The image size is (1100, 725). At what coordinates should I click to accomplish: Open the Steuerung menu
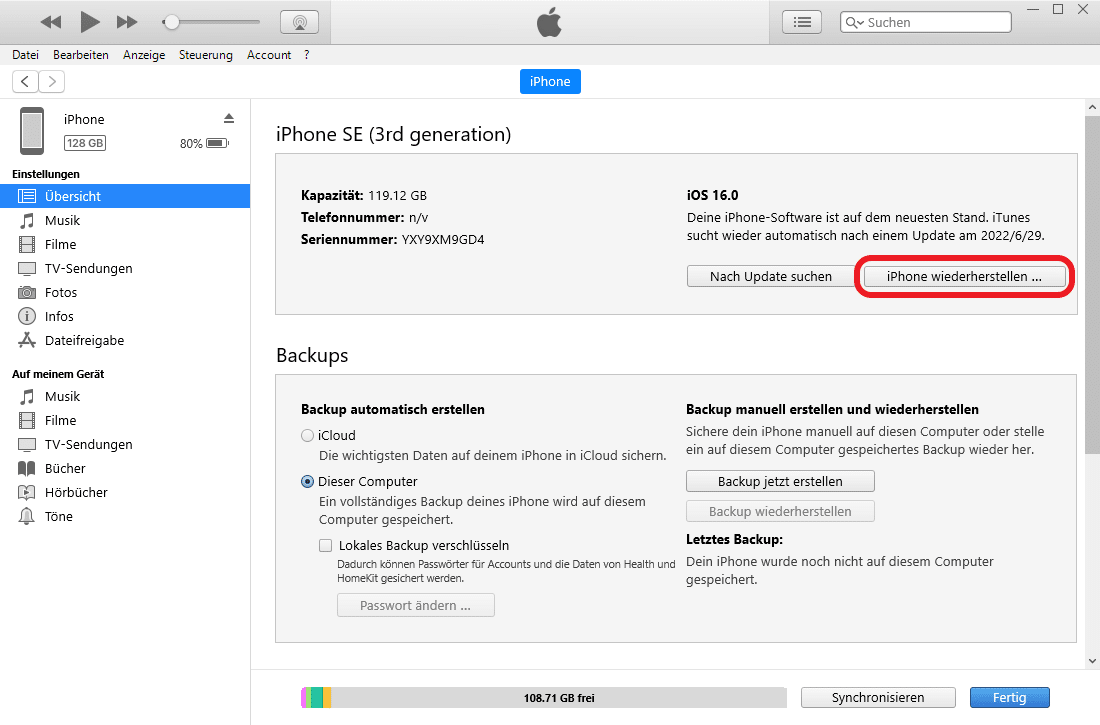click(x=206, y=55)
